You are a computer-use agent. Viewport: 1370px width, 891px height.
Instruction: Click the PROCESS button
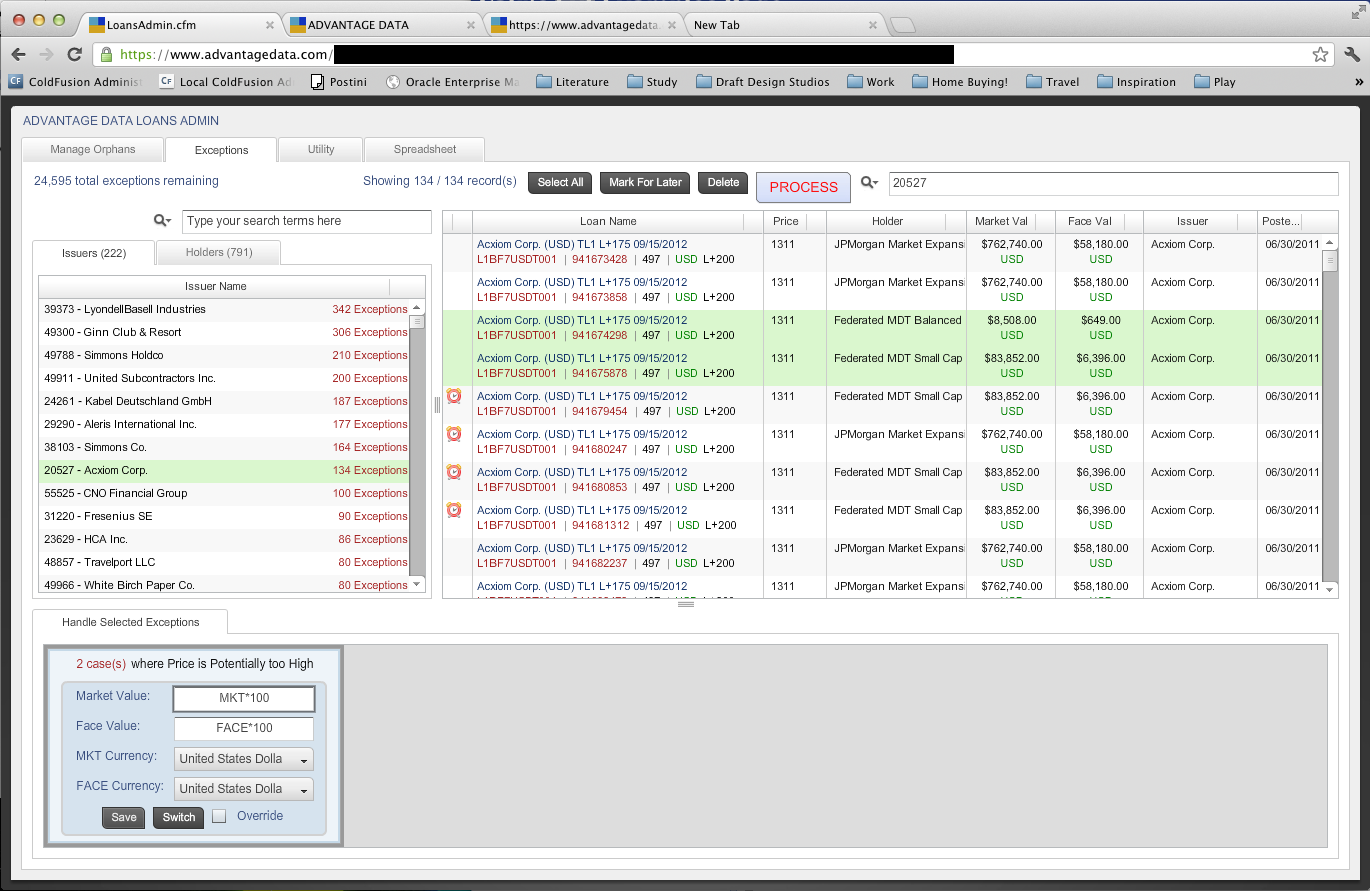click(x=803, y=187)
